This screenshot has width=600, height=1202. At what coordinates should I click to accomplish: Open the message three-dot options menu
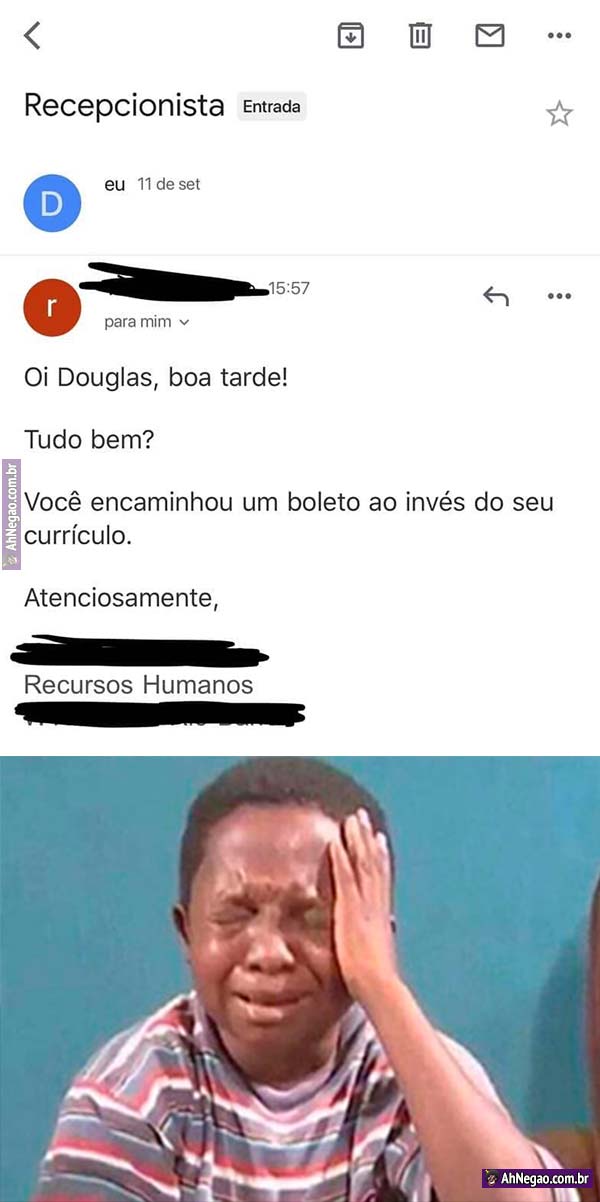point(559,296)
